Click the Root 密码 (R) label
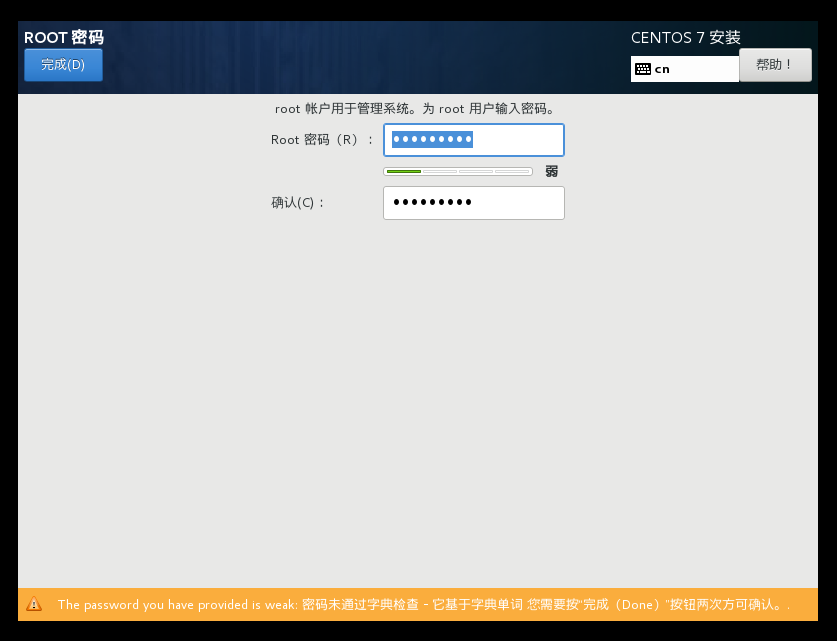This screenshot has height=641, width=837. (322, 140)
